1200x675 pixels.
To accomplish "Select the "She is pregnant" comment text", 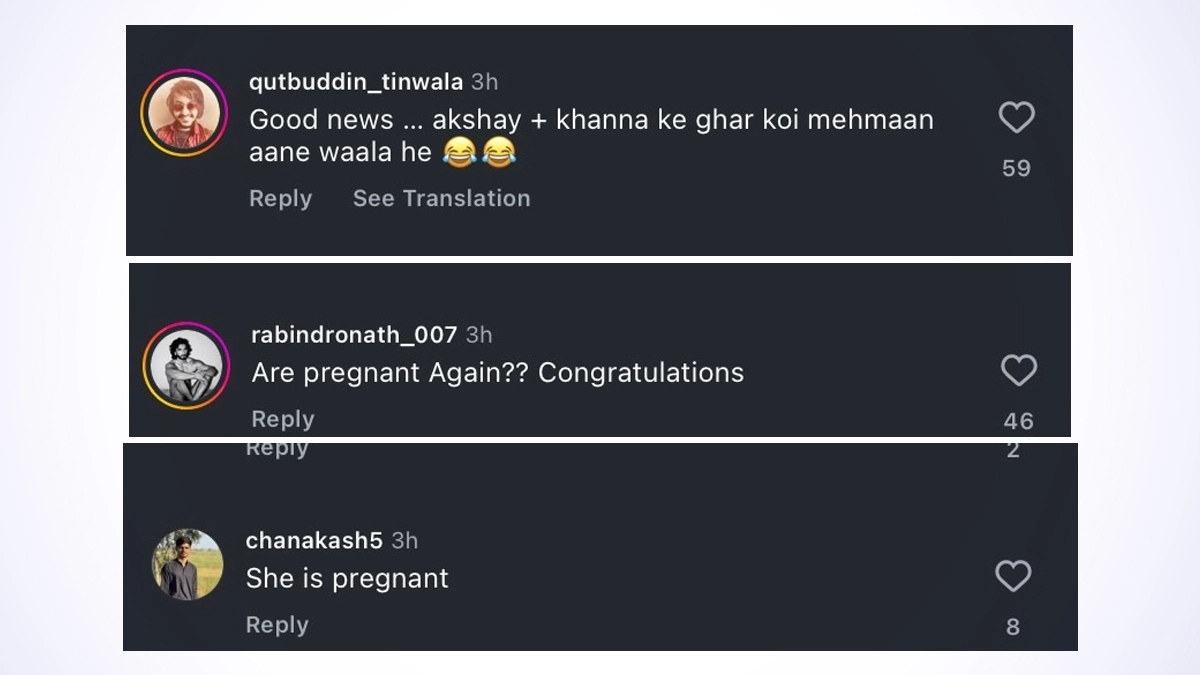I will tap(347, 579).
